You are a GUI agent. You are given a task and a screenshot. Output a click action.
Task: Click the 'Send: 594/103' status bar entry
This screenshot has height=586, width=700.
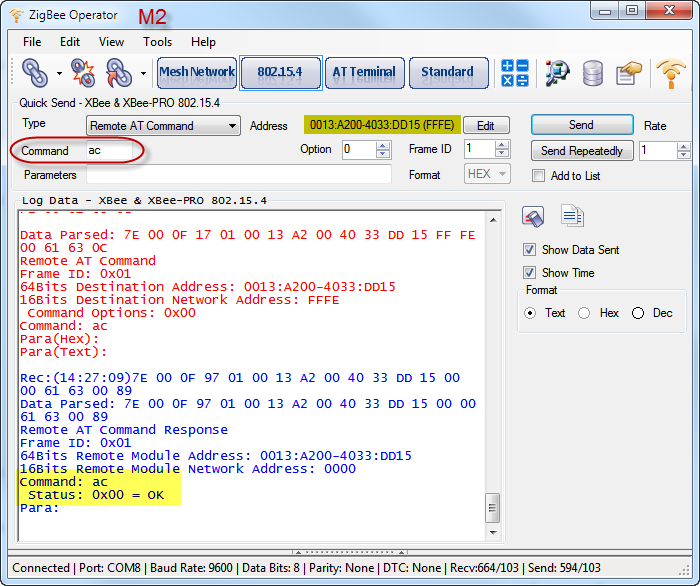click(564, 568)
